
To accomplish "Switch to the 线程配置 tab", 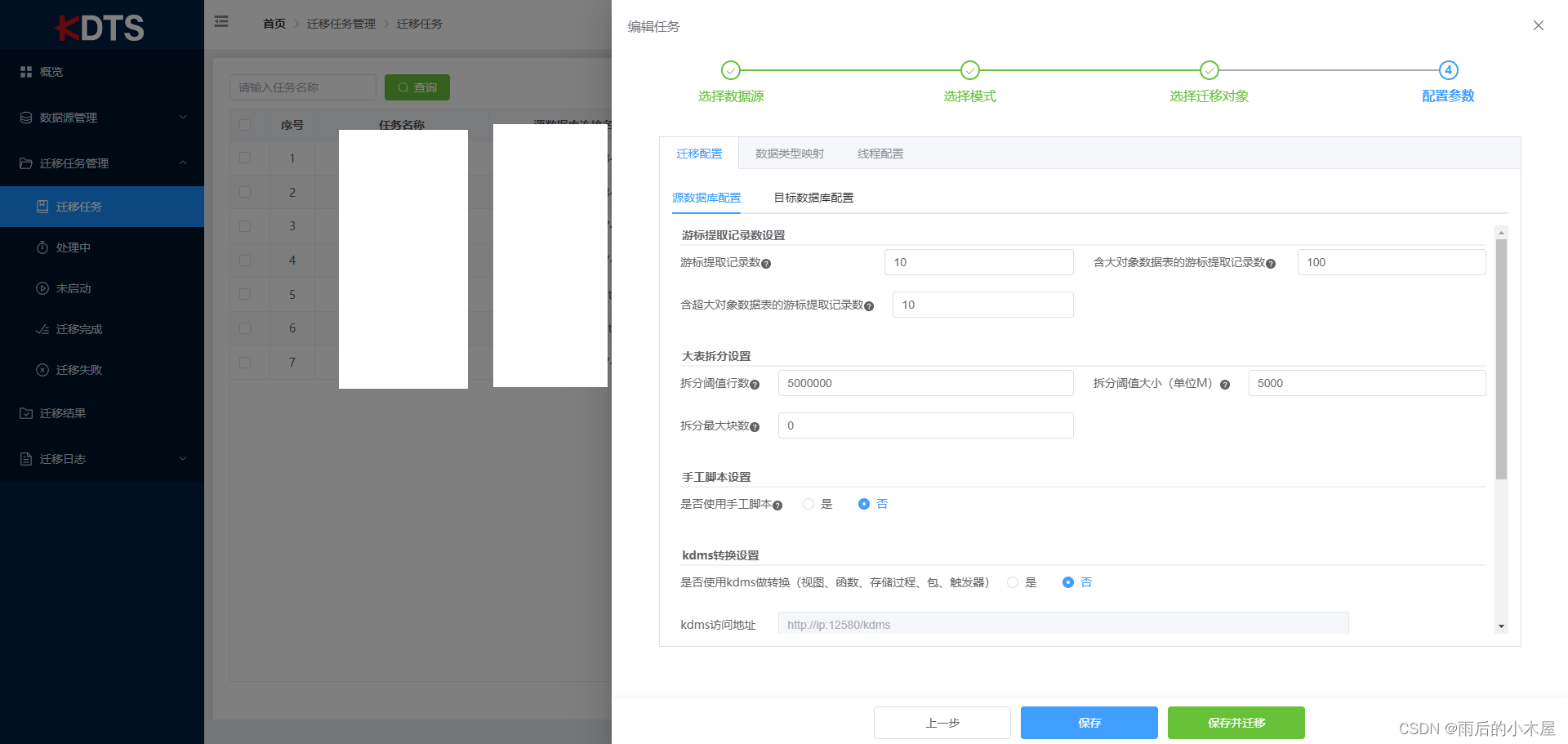I will [x=880, y=154].
